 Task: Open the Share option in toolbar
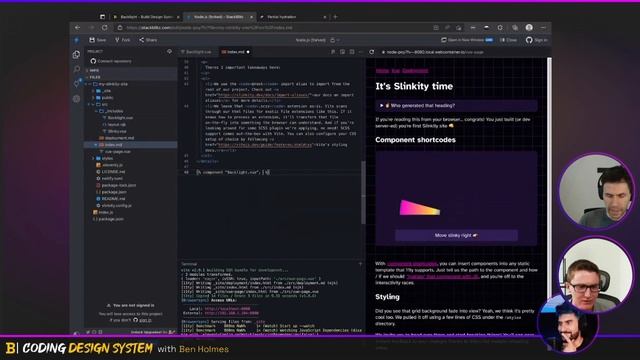pyautogui.click(x=148, y=40)
